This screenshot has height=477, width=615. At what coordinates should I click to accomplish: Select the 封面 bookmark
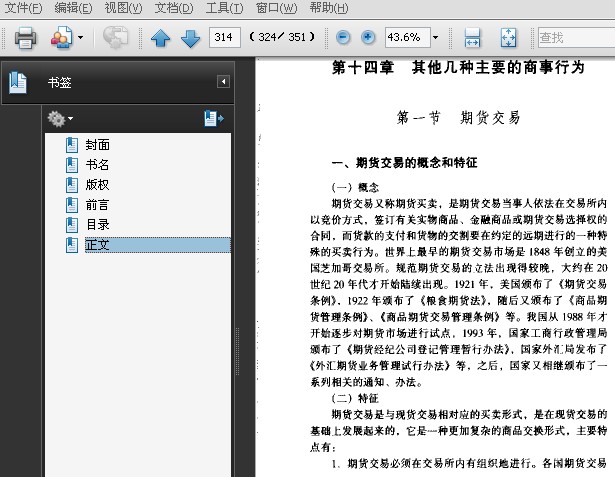[98, 145]
